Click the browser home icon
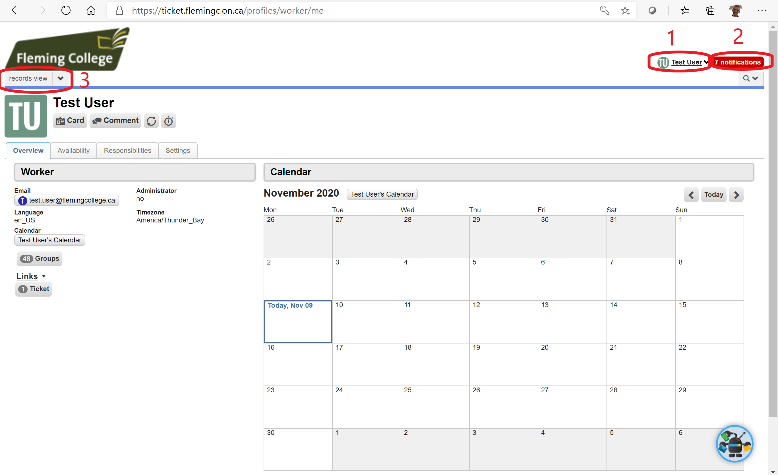 click(91, 10)
